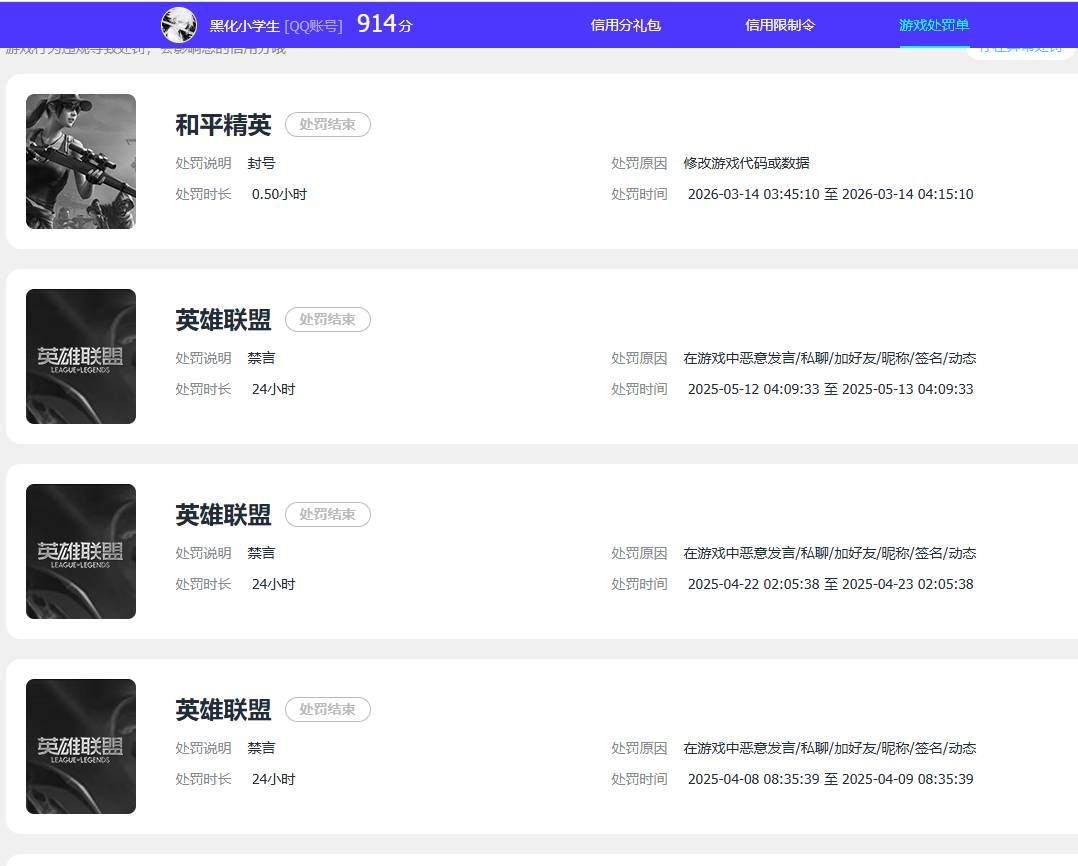
Task: Select the 游戏处罚单 tab
Action: [x=934, y=25]
